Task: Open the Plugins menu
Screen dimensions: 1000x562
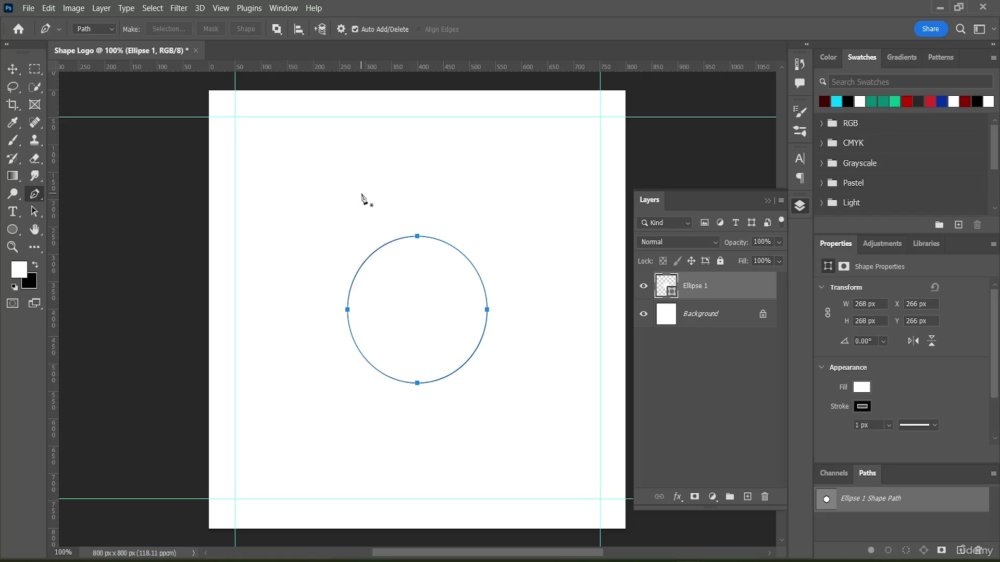Action: (x=249, y=8)
